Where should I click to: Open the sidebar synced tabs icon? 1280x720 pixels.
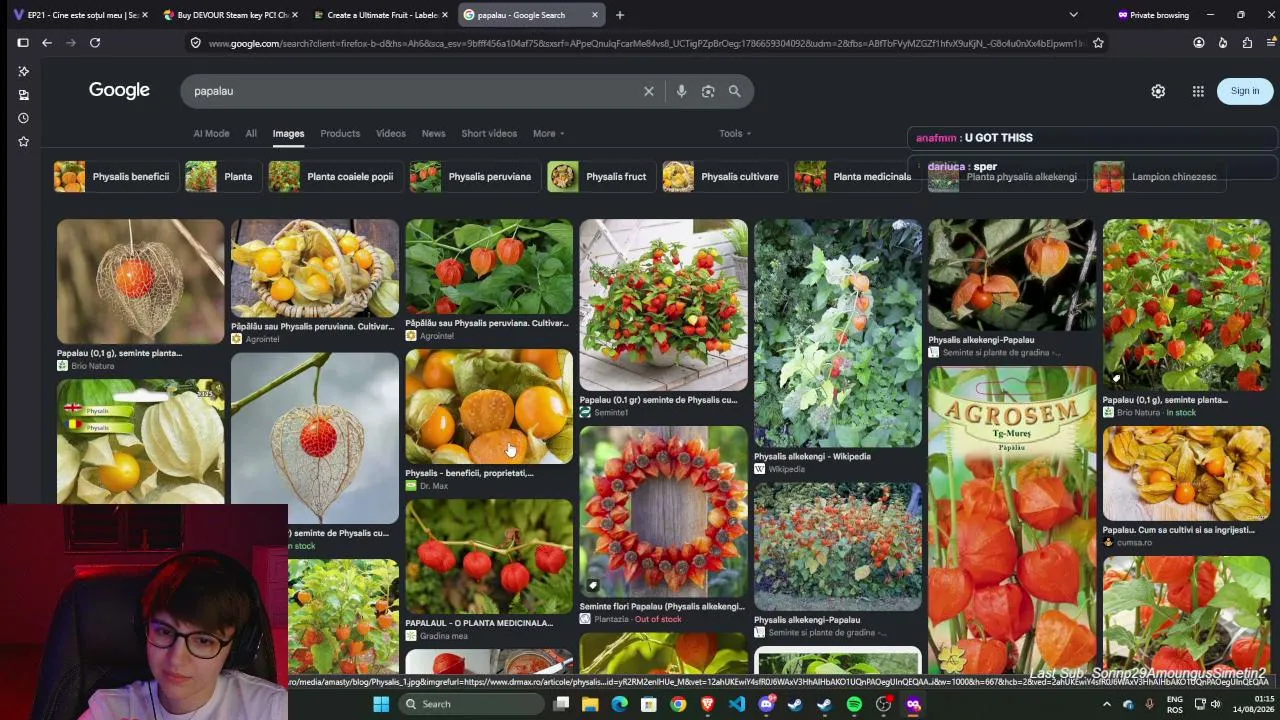tap(23, 95)
